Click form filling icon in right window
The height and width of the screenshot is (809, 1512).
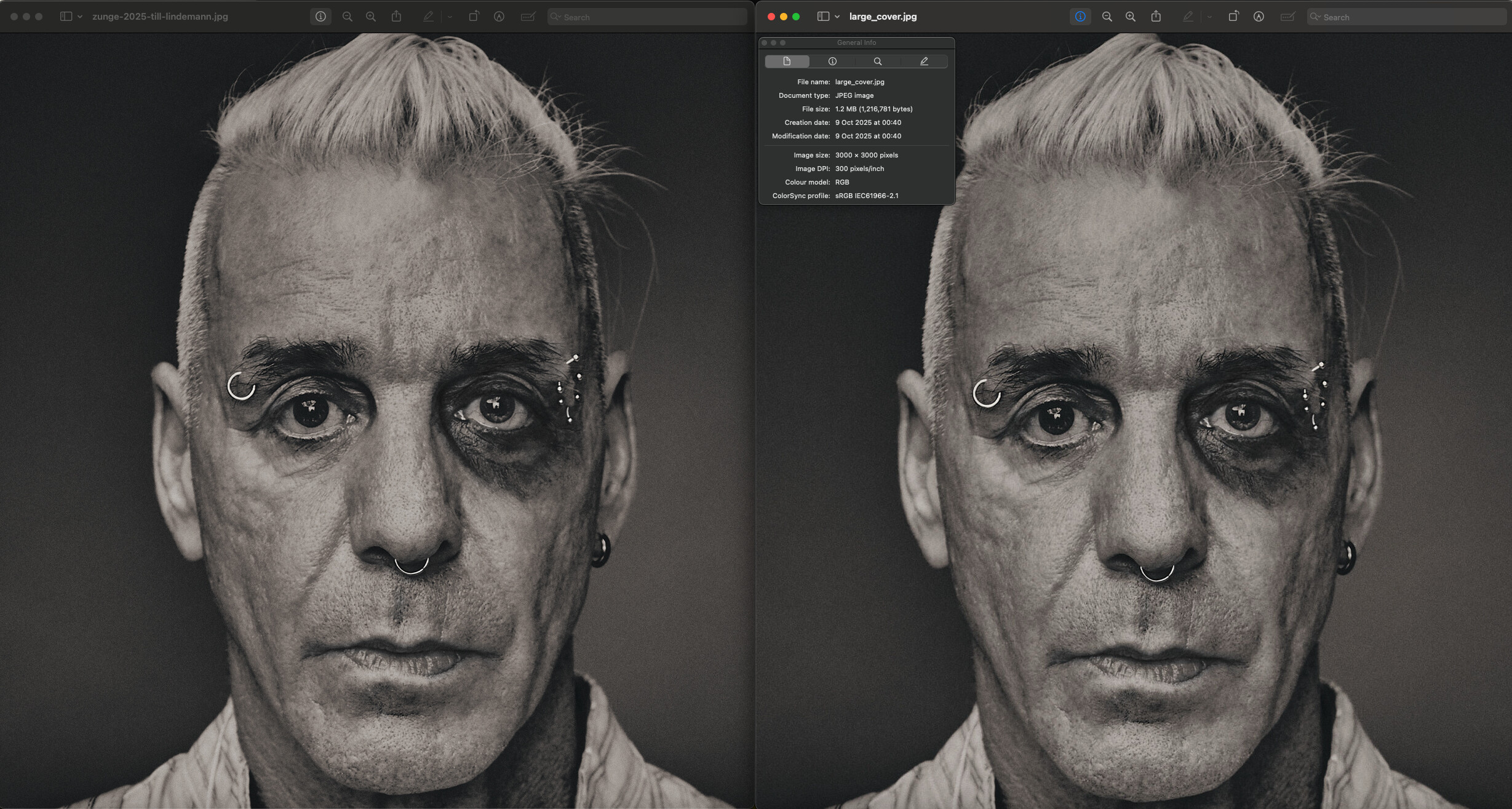click(x=1287, y=17)
